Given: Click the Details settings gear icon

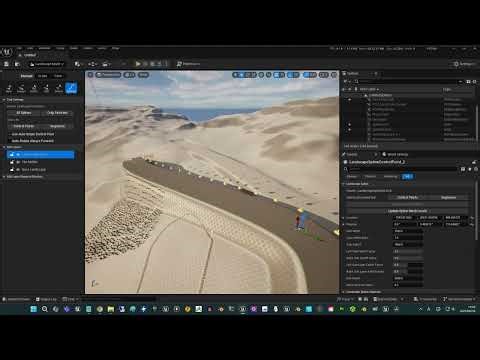Looking at the screenshot, I should [475, 169].
